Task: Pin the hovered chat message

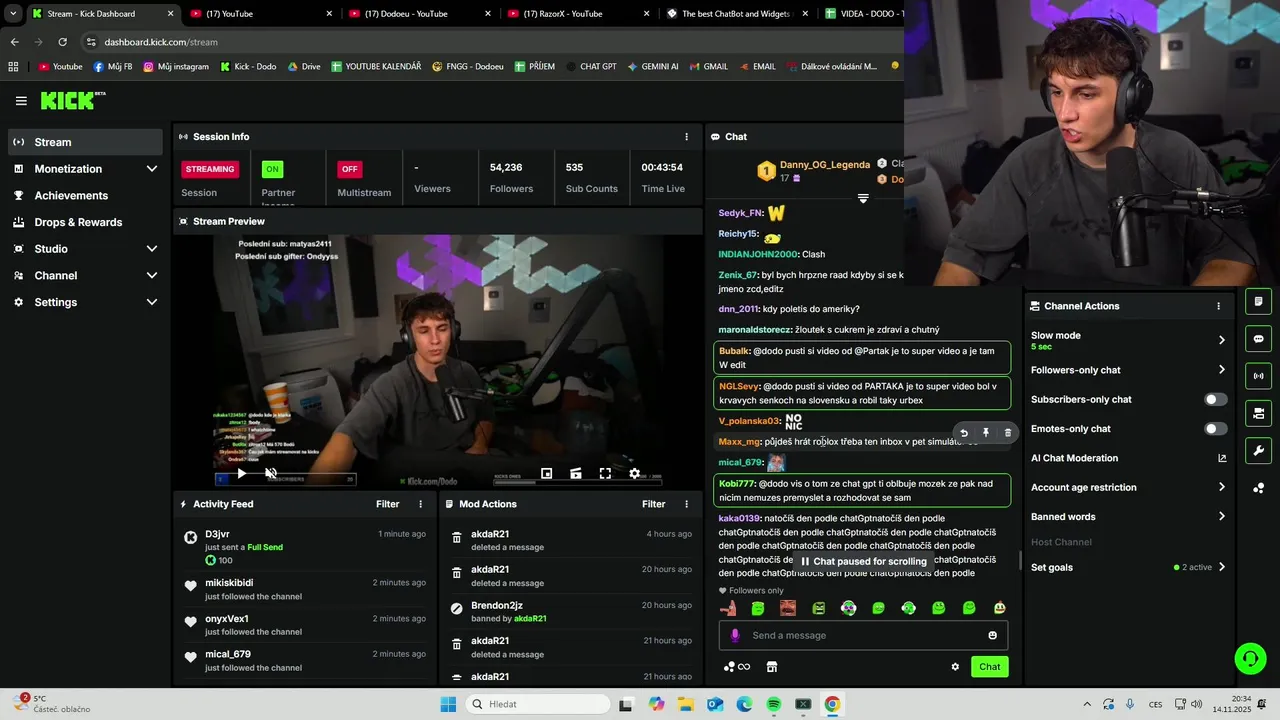Action: [x=986, y=433]
